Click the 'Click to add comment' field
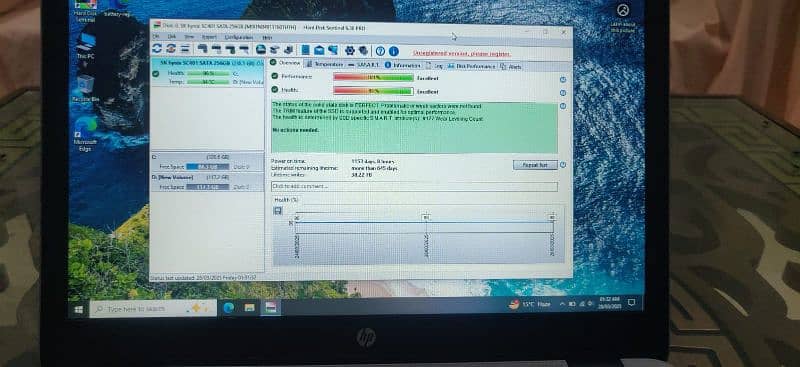Image resolution: width=800 pixels, height=367 pixels. tap(414, 186)
